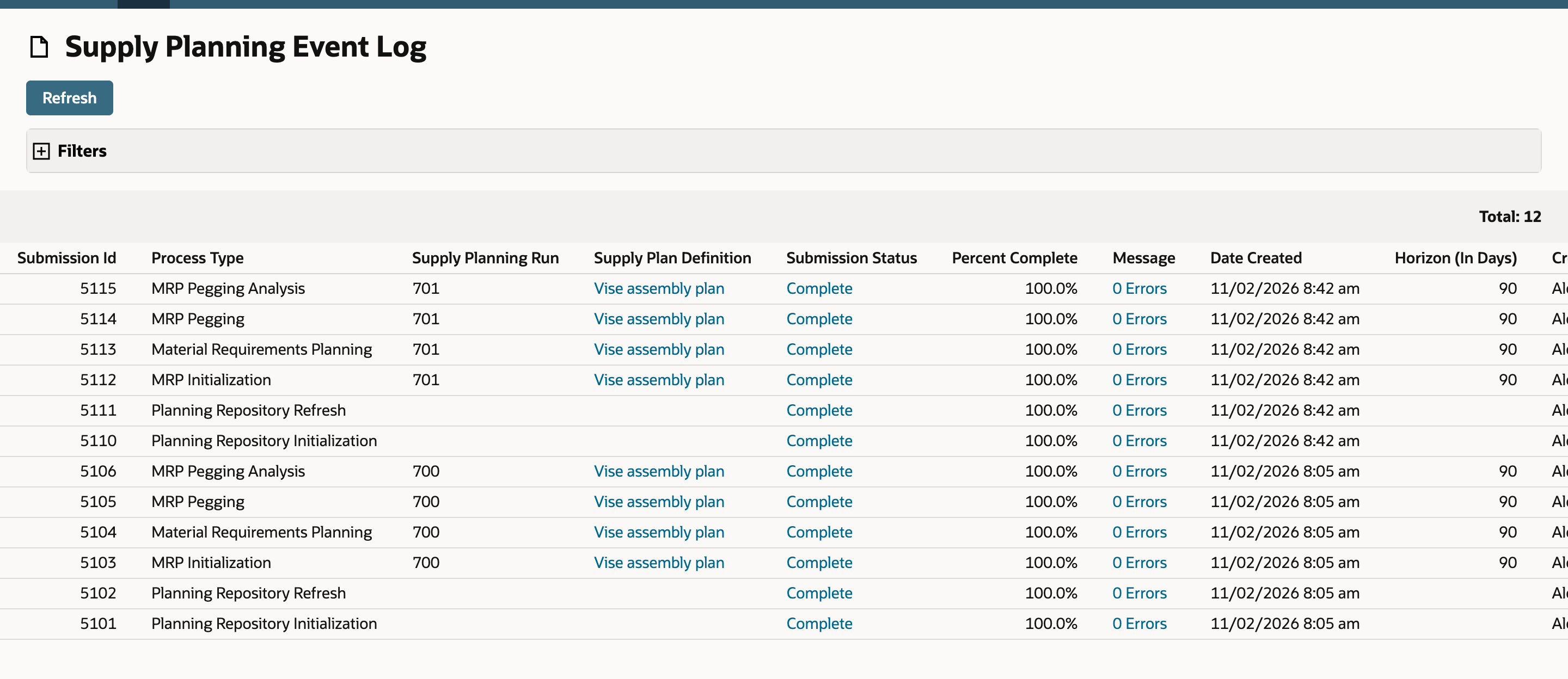The image size is (1568, 679).
Task: Click the Supply Planning Event Log heading
Action: (x=246, y=47)
